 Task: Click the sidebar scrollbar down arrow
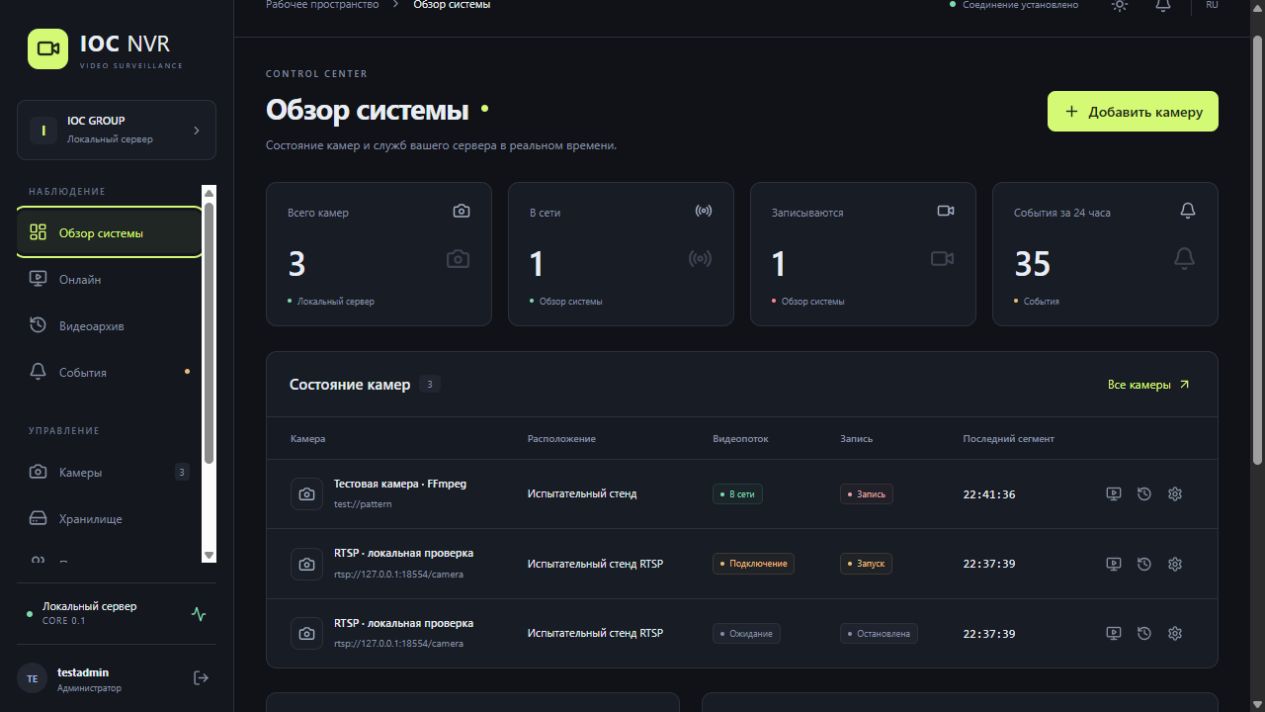209,555
